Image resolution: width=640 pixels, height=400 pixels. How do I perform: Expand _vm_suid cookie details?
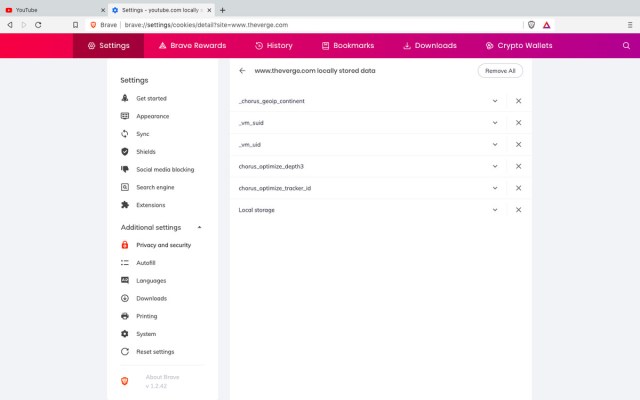(495, 122)
